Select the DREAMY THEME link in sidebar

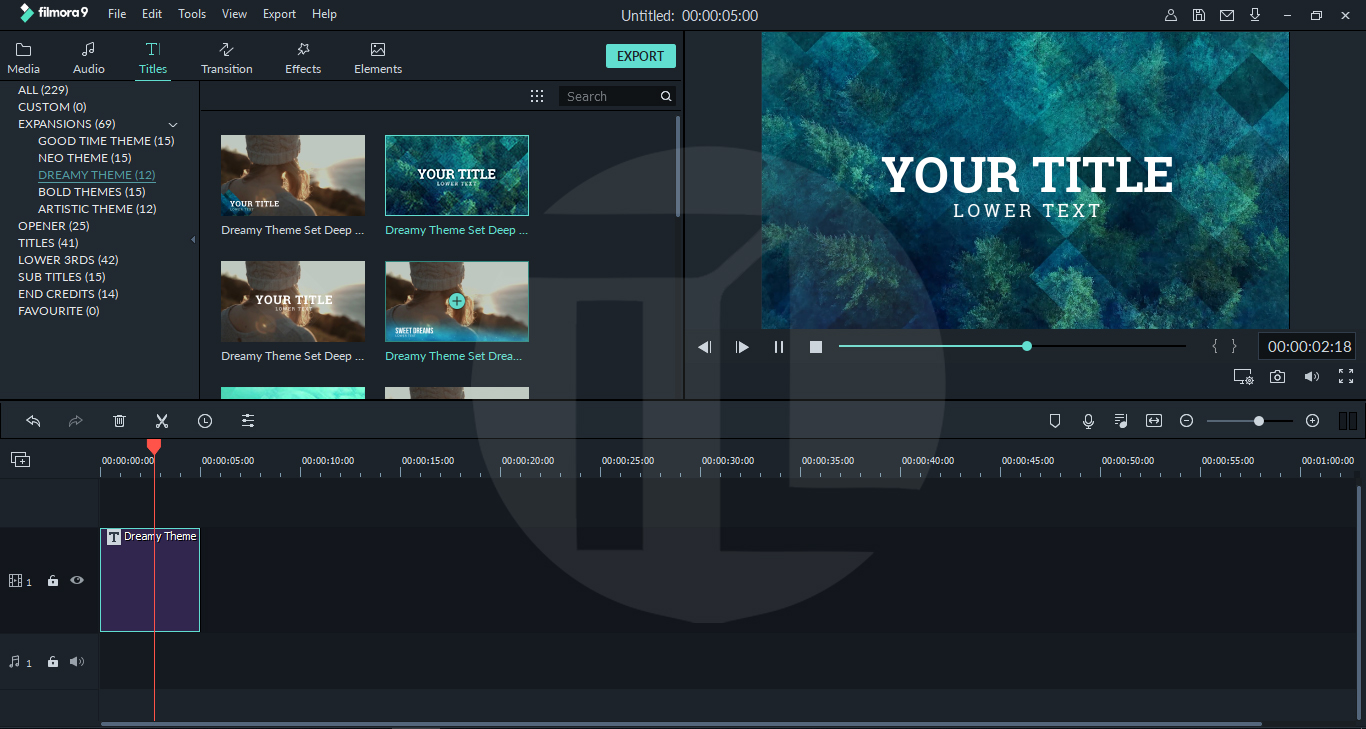96,174
